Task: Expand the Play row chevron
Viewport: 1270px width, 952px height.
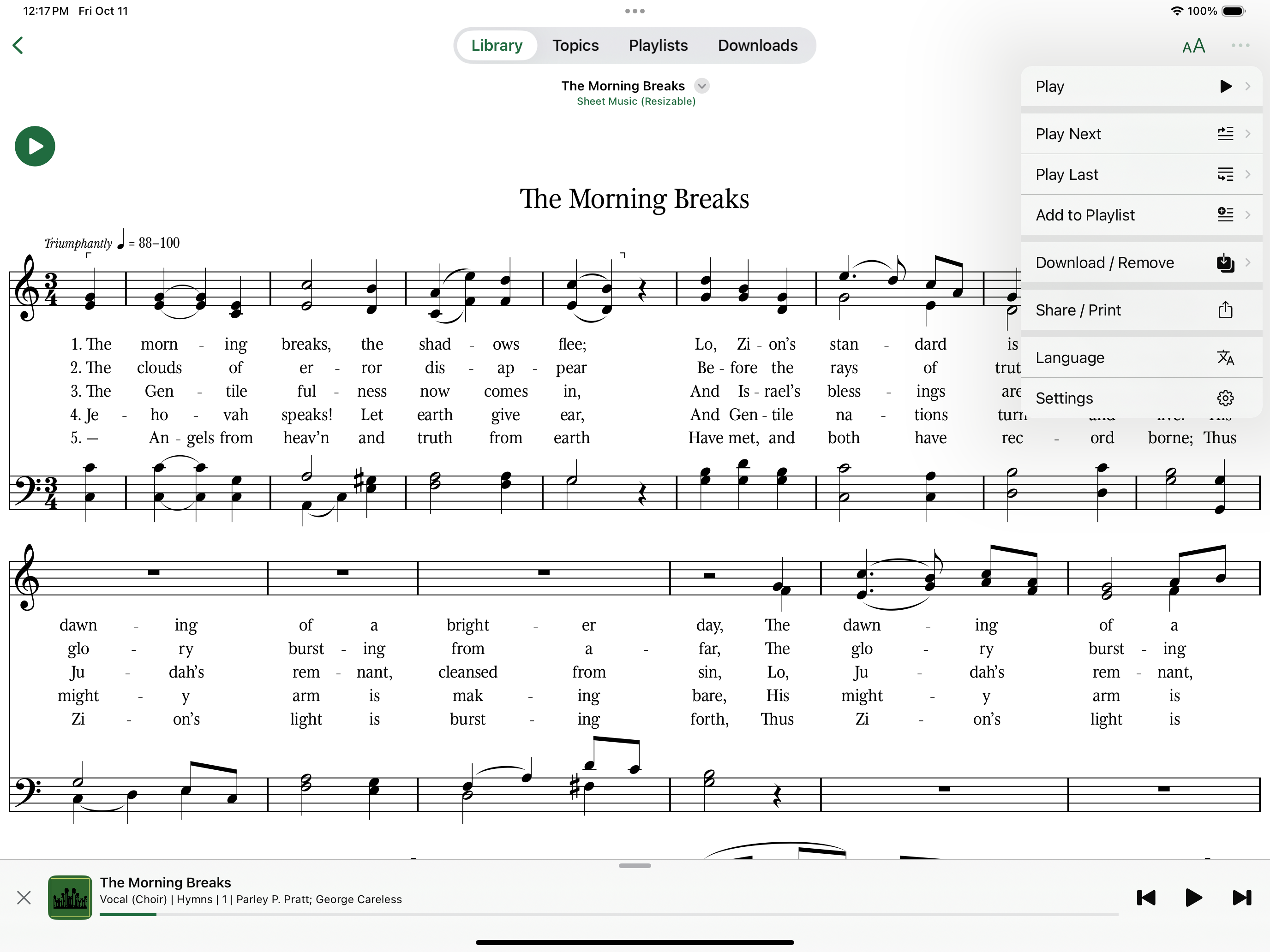Action: pyautogui.click(x=1247, y=86)
